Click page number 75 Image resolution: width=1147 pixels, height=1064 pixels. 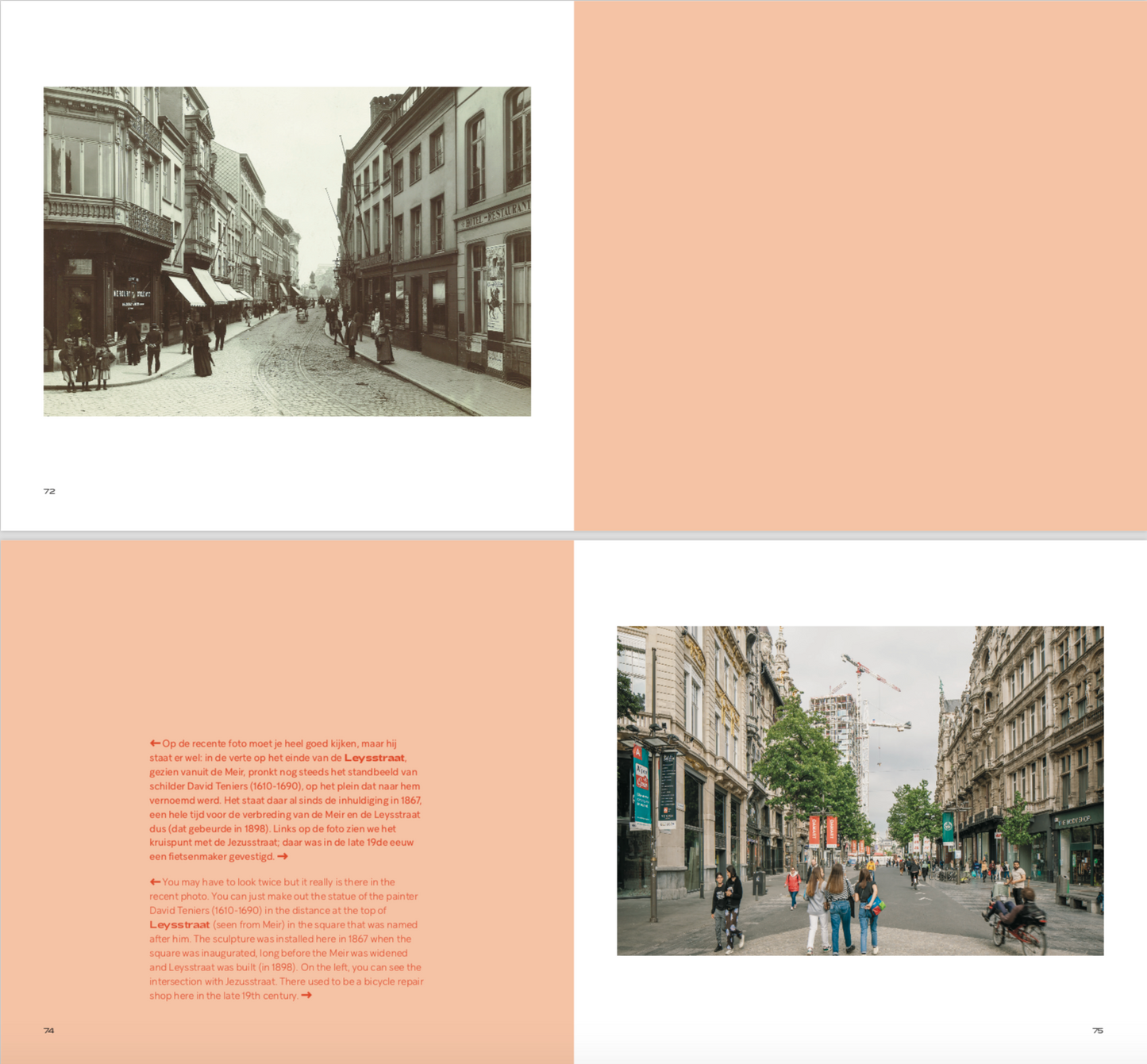(x=1097, y=1031)
